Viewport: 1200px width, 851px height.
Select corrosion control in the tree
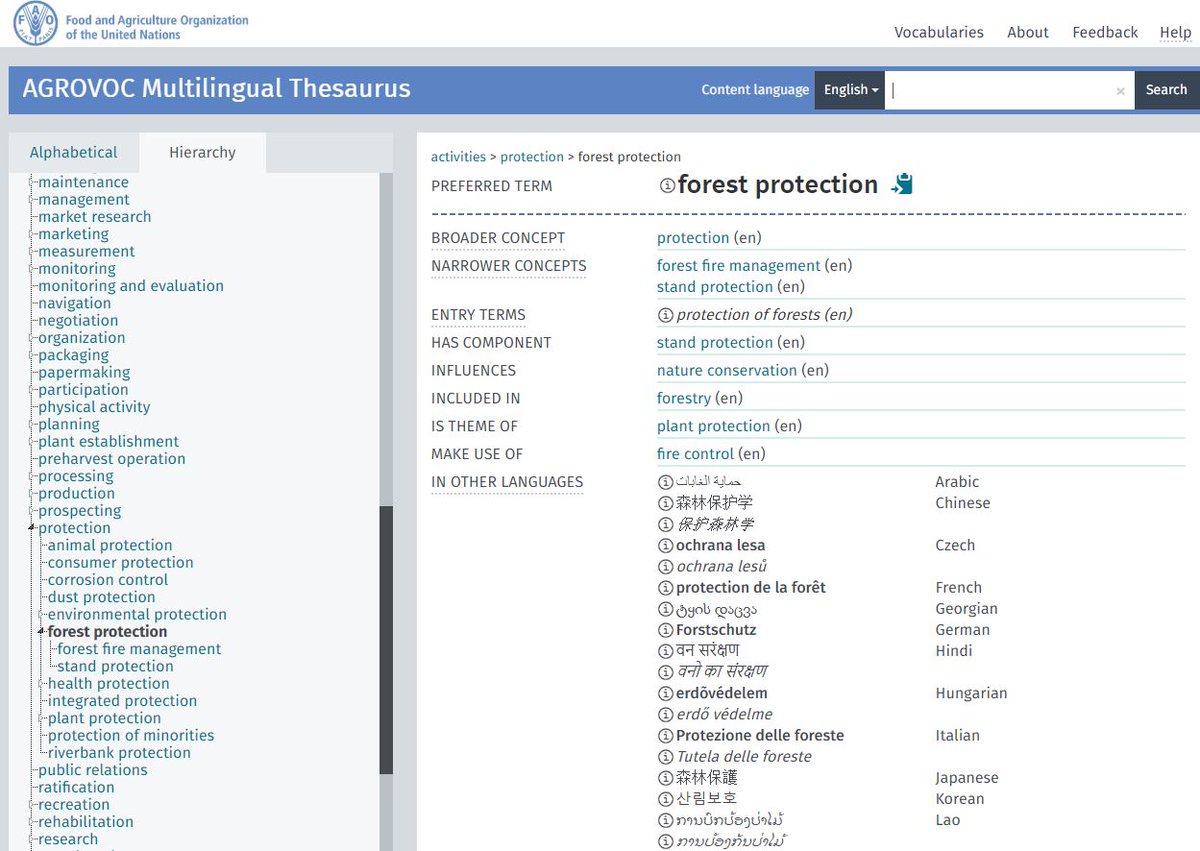click(x=108, y=580)
